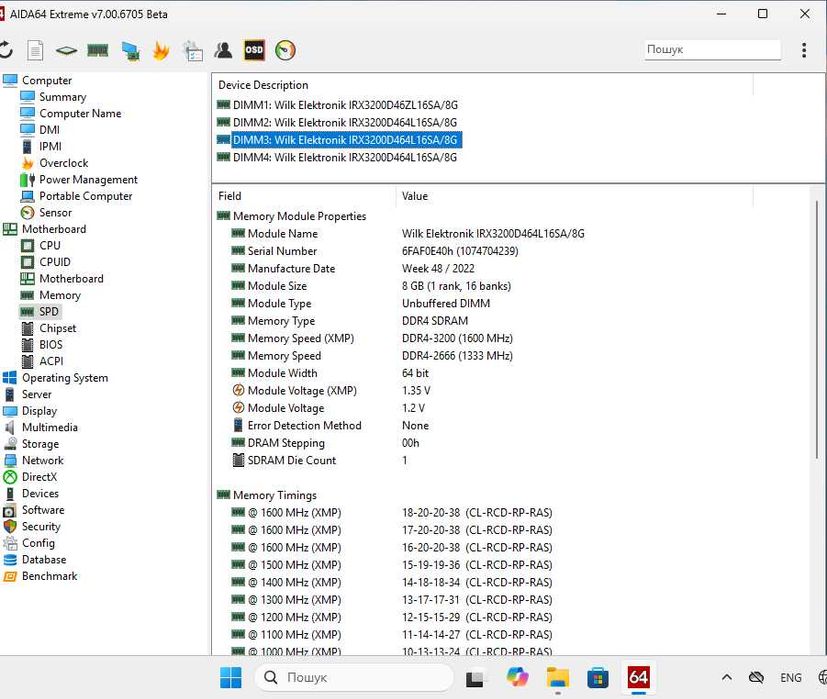Expand the Software category
Screen dimensions: 827x699
[x=43, y=510]
